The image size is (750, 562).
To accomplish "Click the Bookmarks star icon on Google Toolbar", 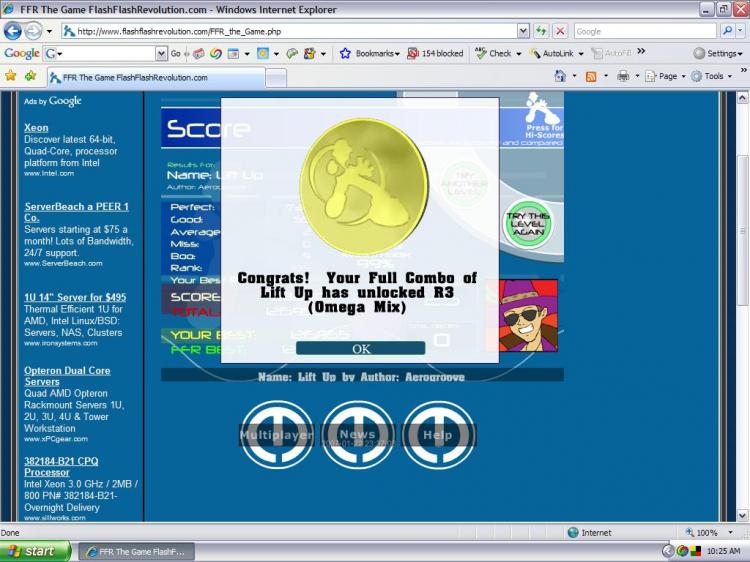I will tap(345, 54).
